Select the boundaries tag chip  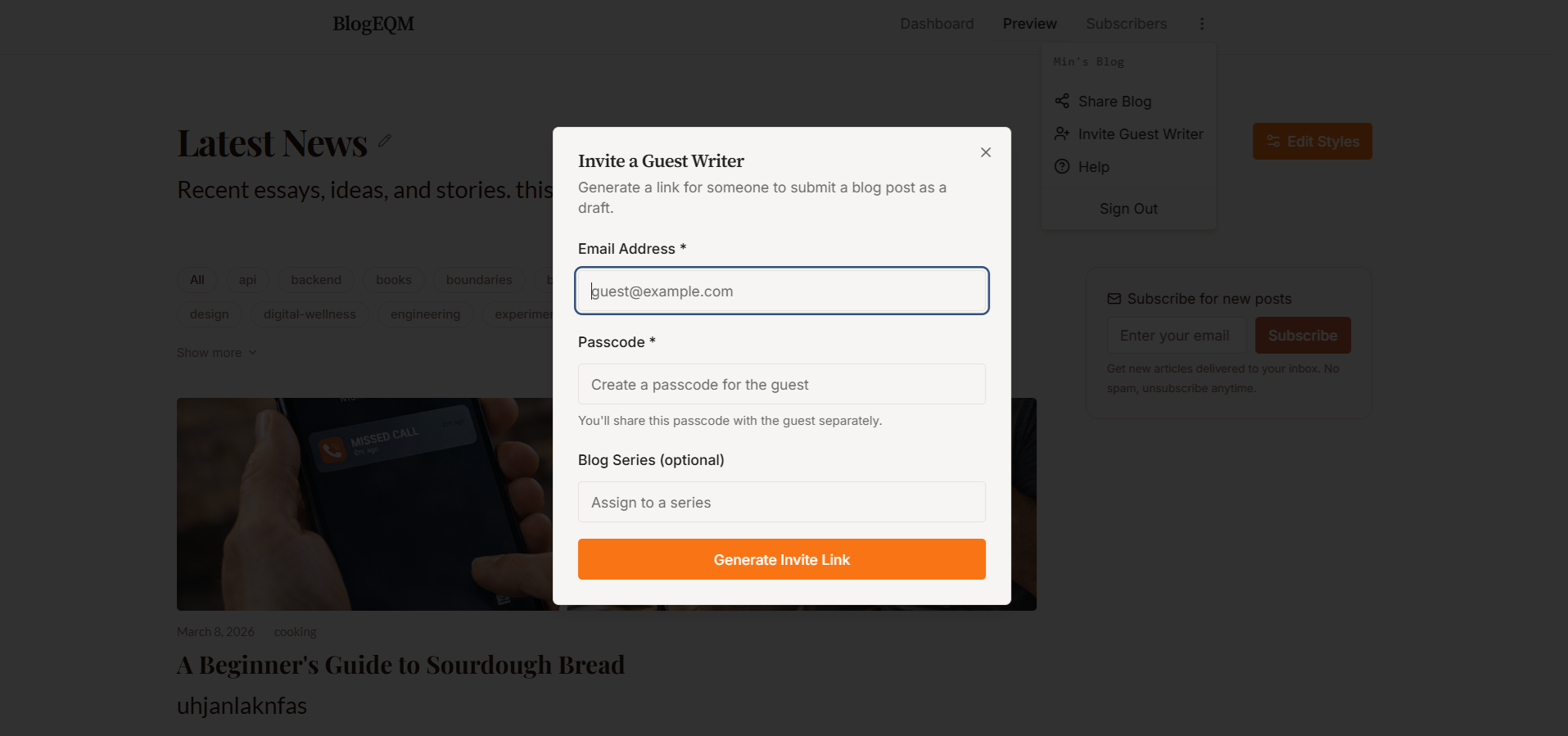coord(479,280)
